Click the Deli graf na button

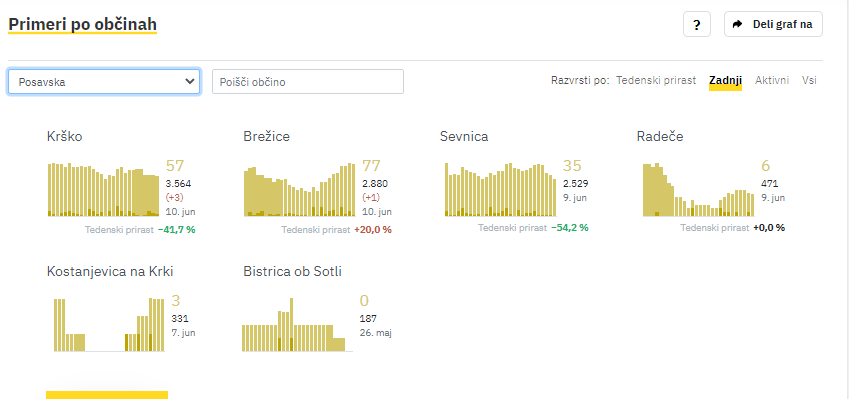pos(773,24)
